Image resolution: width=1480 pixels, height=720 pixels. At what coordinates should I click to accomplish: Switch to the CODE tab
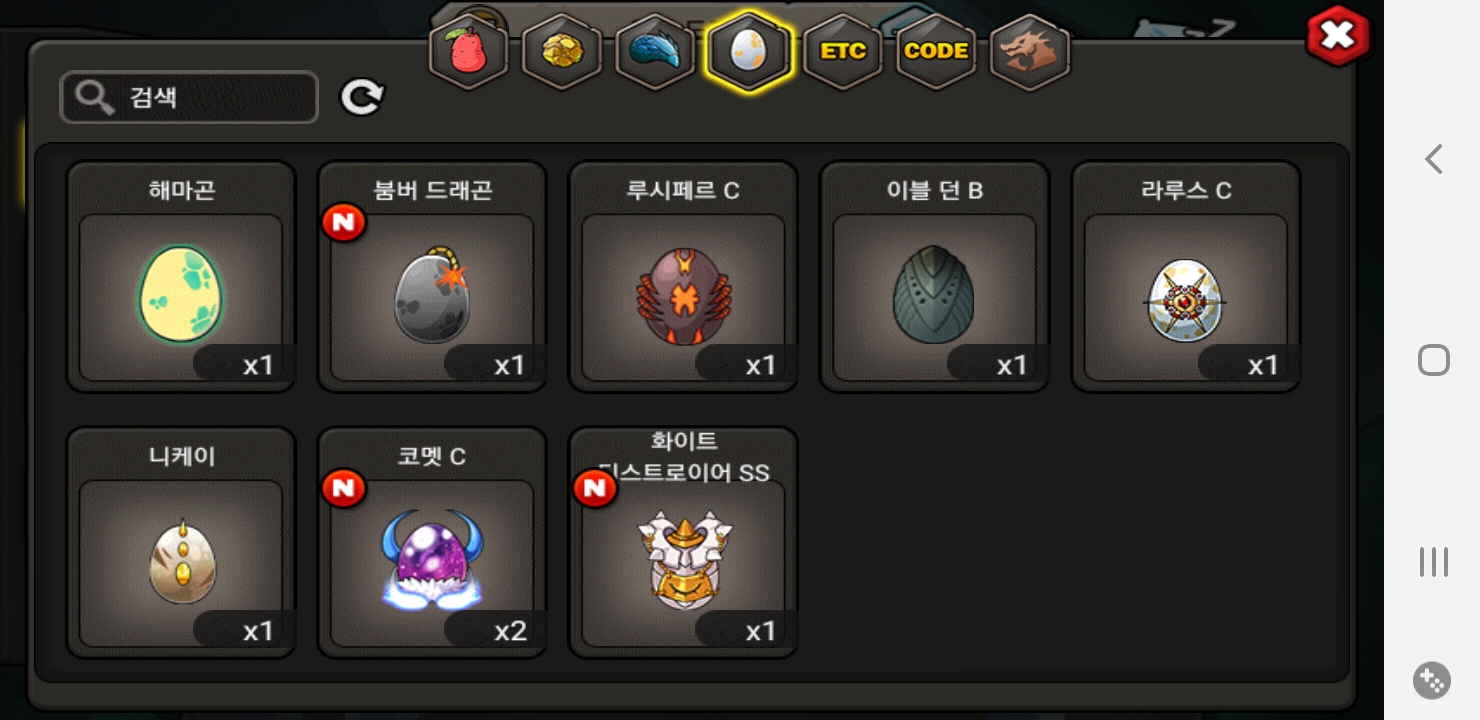pyautogui.click(x=936, y=52)
